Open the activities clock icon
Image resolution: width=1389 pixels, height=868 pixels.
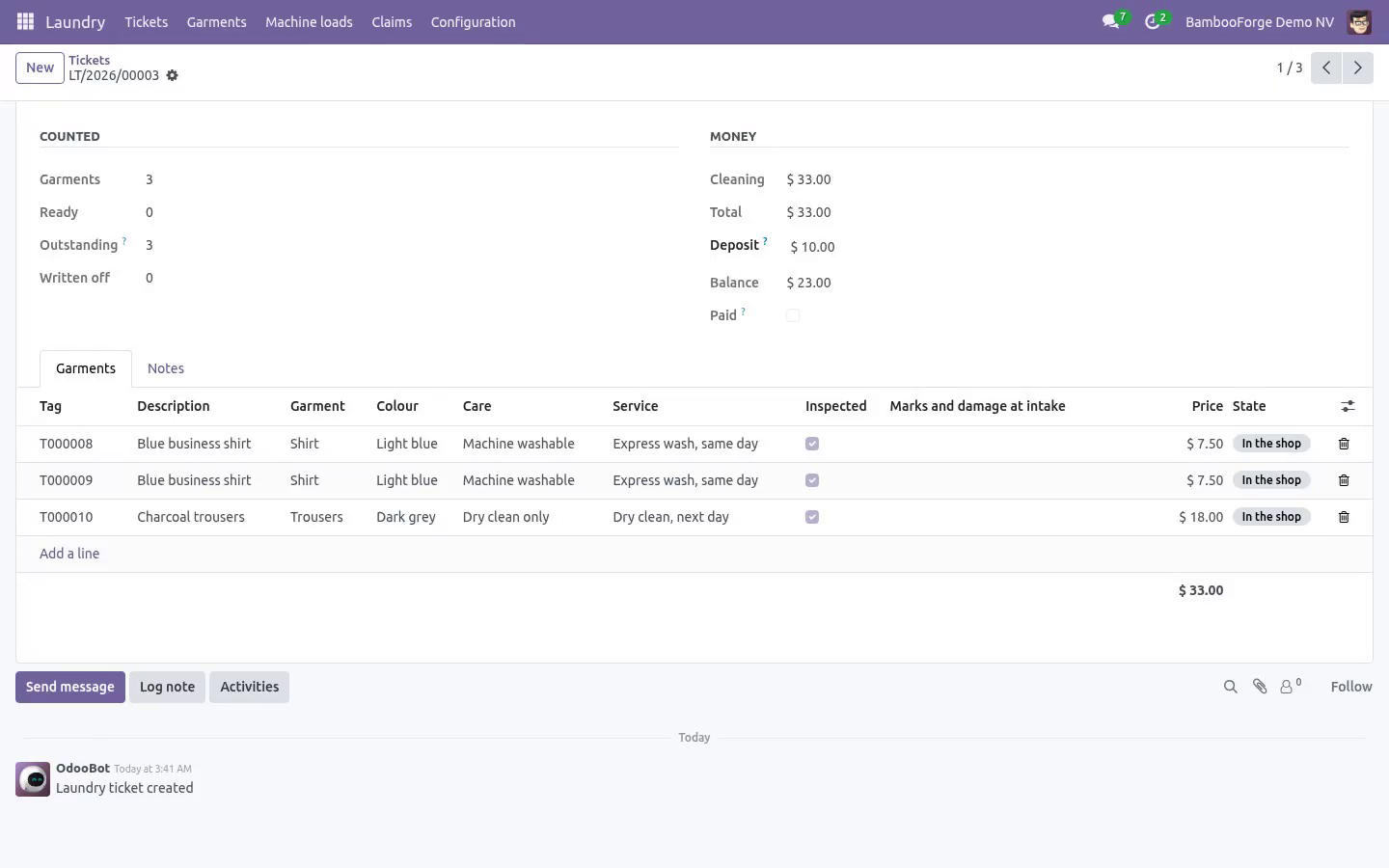click(x=1152, y=21)
